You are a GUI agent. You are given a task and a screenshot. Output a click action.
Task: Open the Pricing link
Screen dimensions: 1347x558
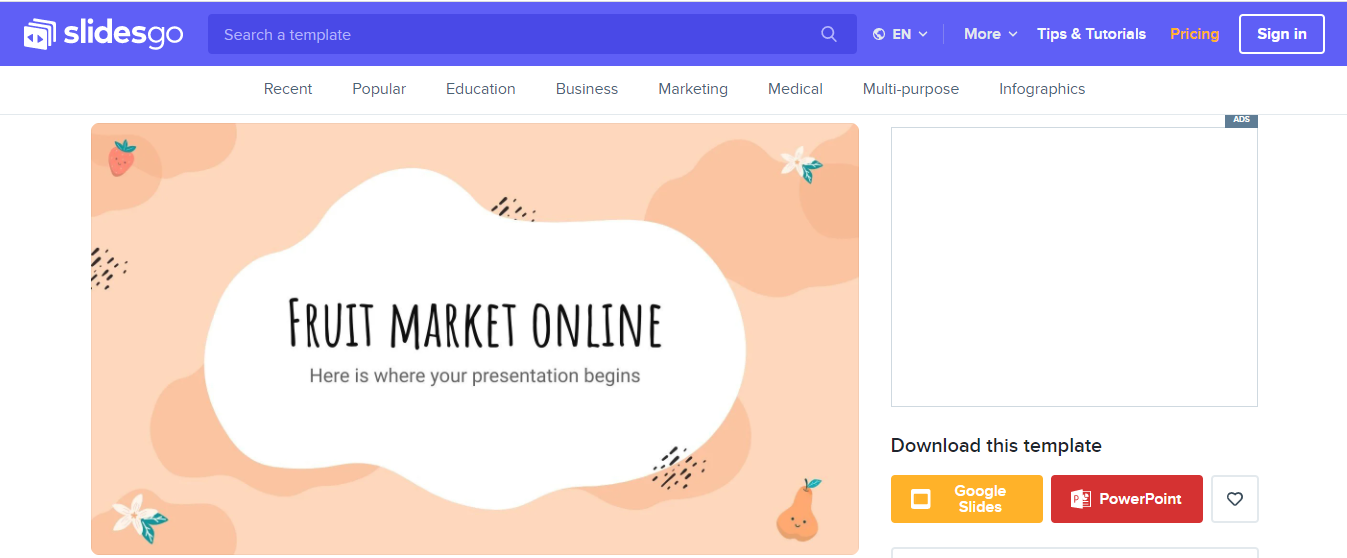[1194, 34]
